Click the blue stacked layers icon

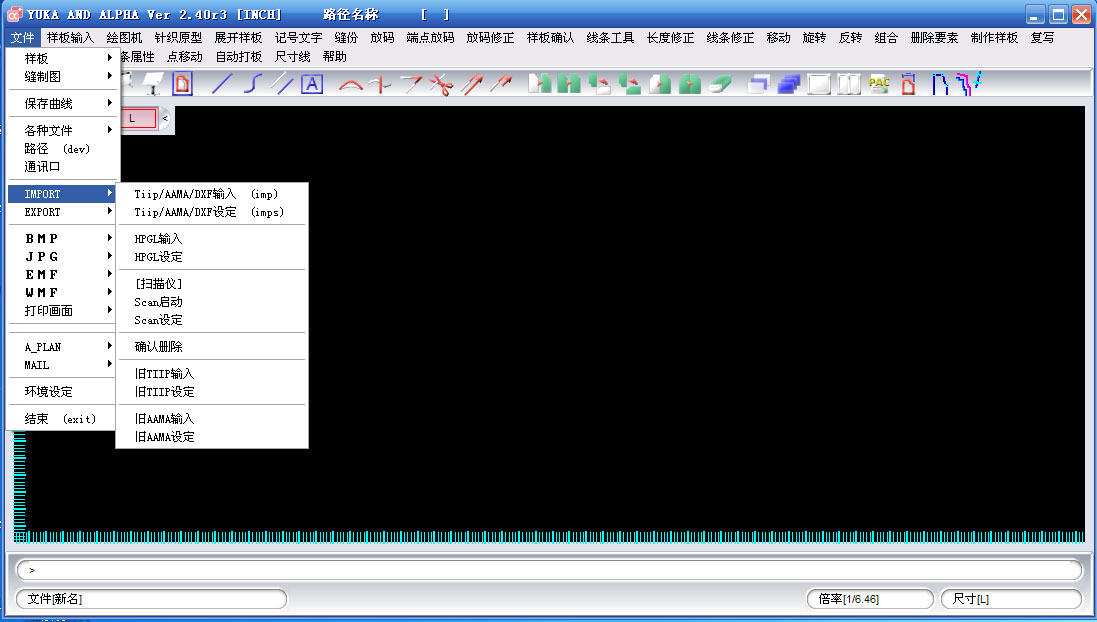(788, 84)
